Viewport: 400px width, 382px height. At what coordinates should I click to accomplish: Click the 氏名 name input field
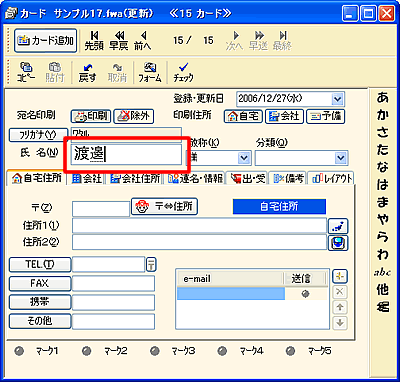click(x=126, y=154)
